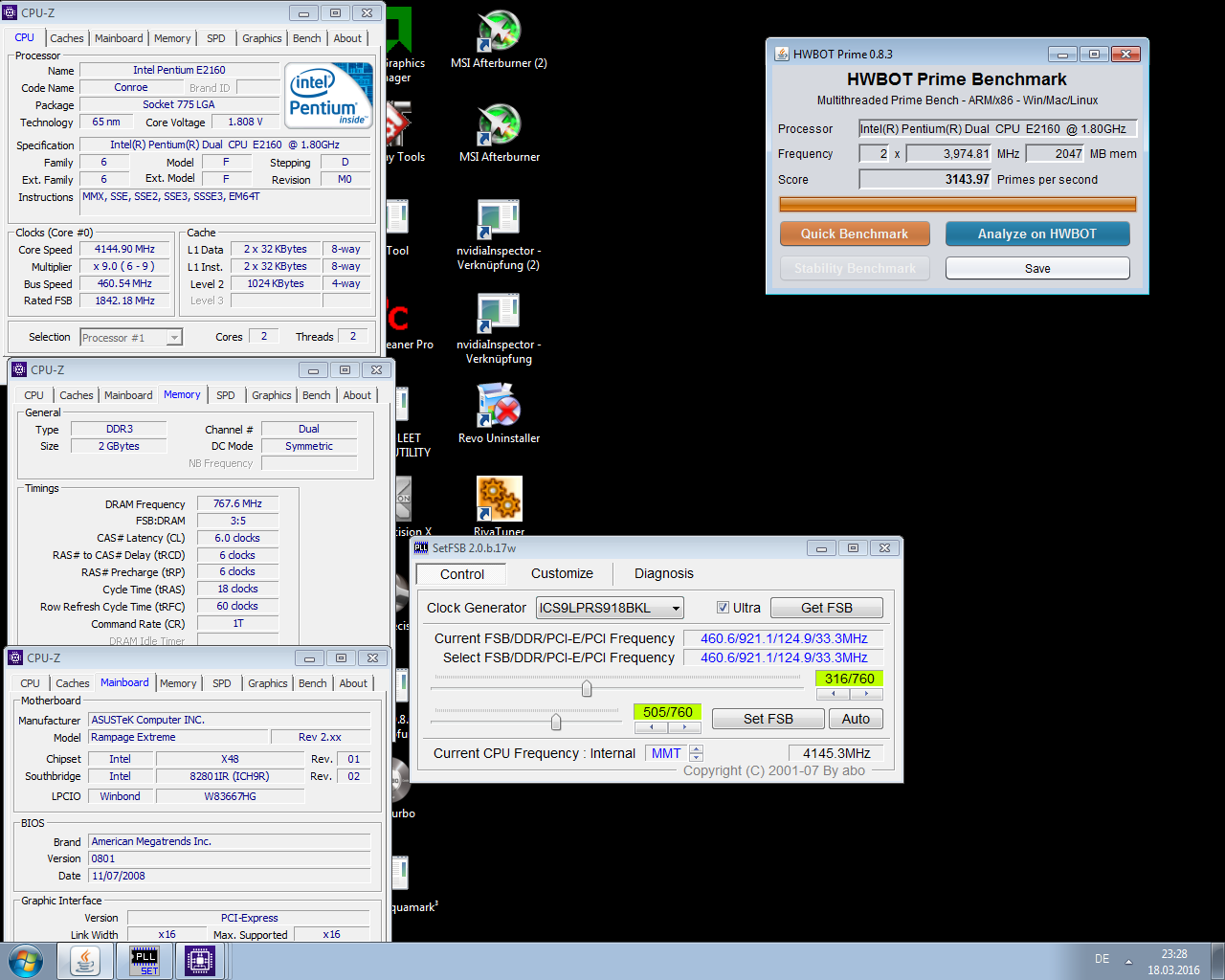Click left arrow under 316/760 value
This screenshot has width=1225, height=980.
pyautogui.click(x=833, y=693)
